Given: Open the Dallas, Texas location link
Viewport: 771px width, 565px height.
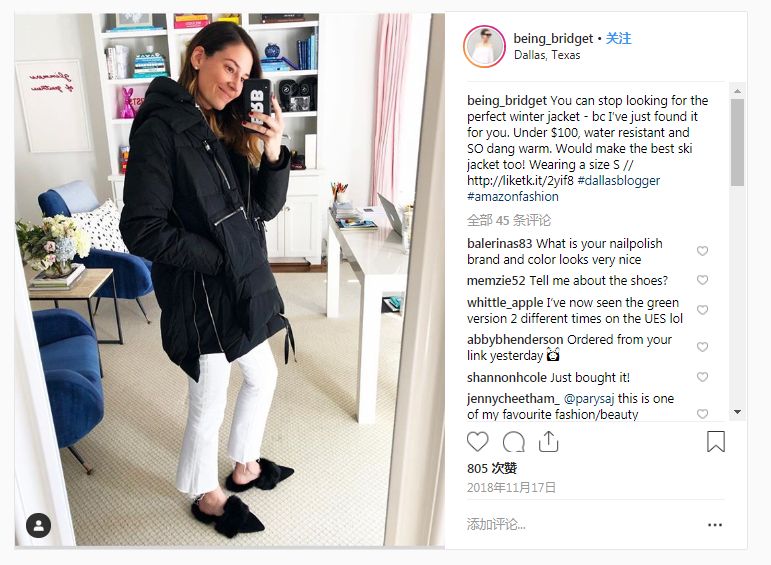Looking at the screenshot, I should (547, 55).
